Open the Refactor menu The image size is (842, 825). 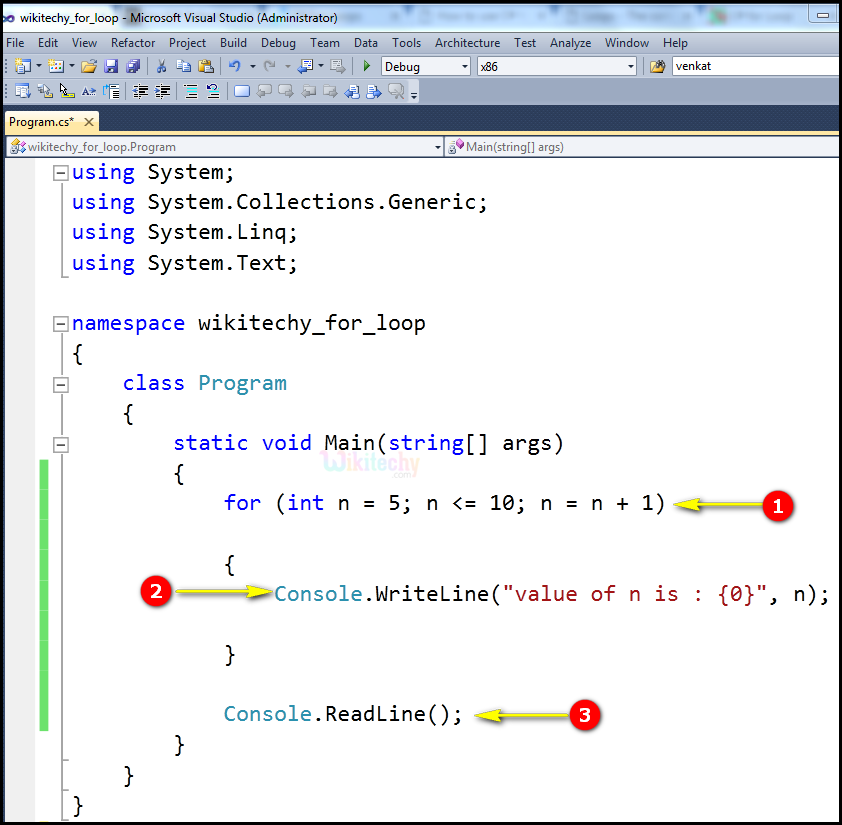point(133,43)
